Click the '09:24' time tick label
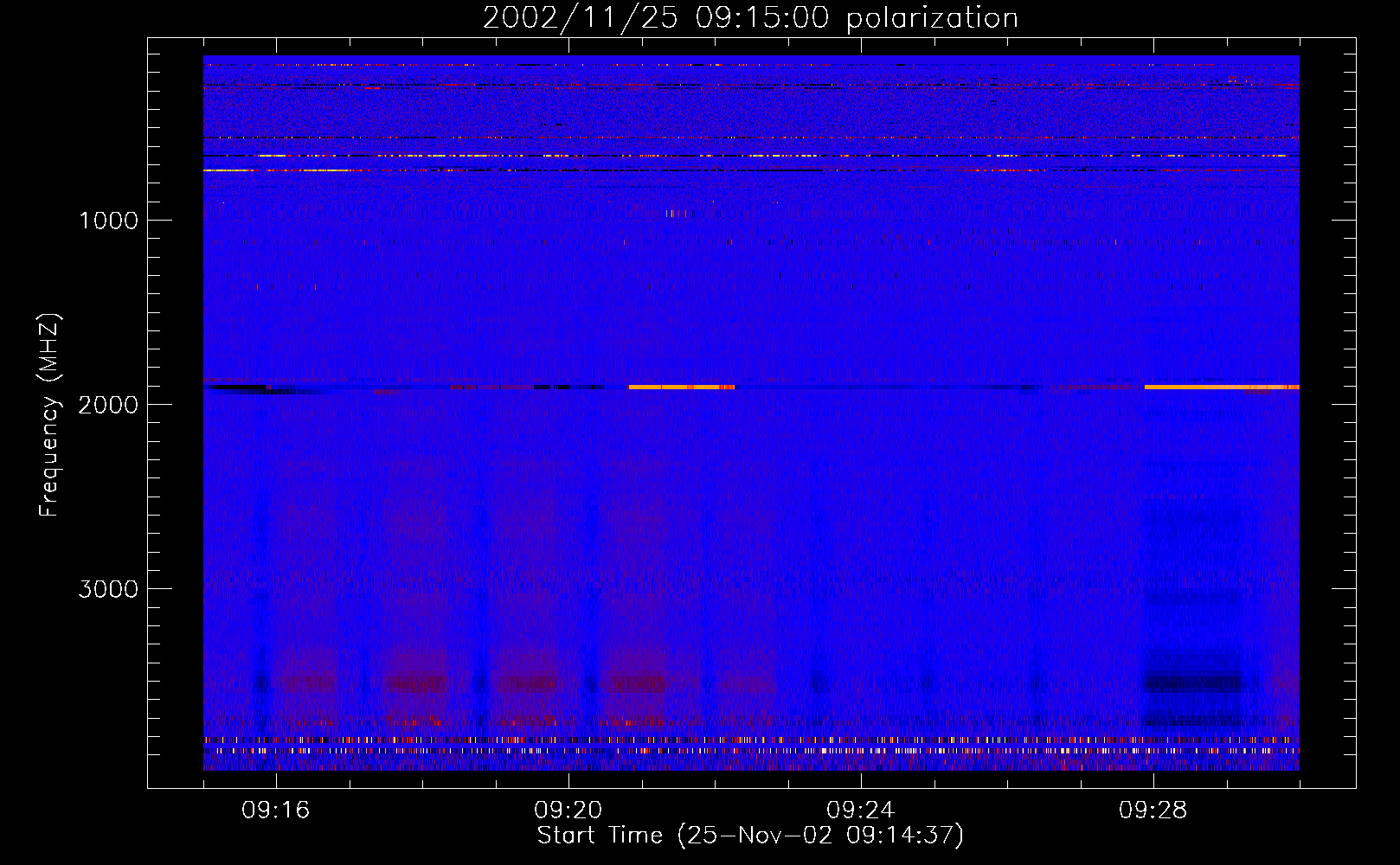 861,811
